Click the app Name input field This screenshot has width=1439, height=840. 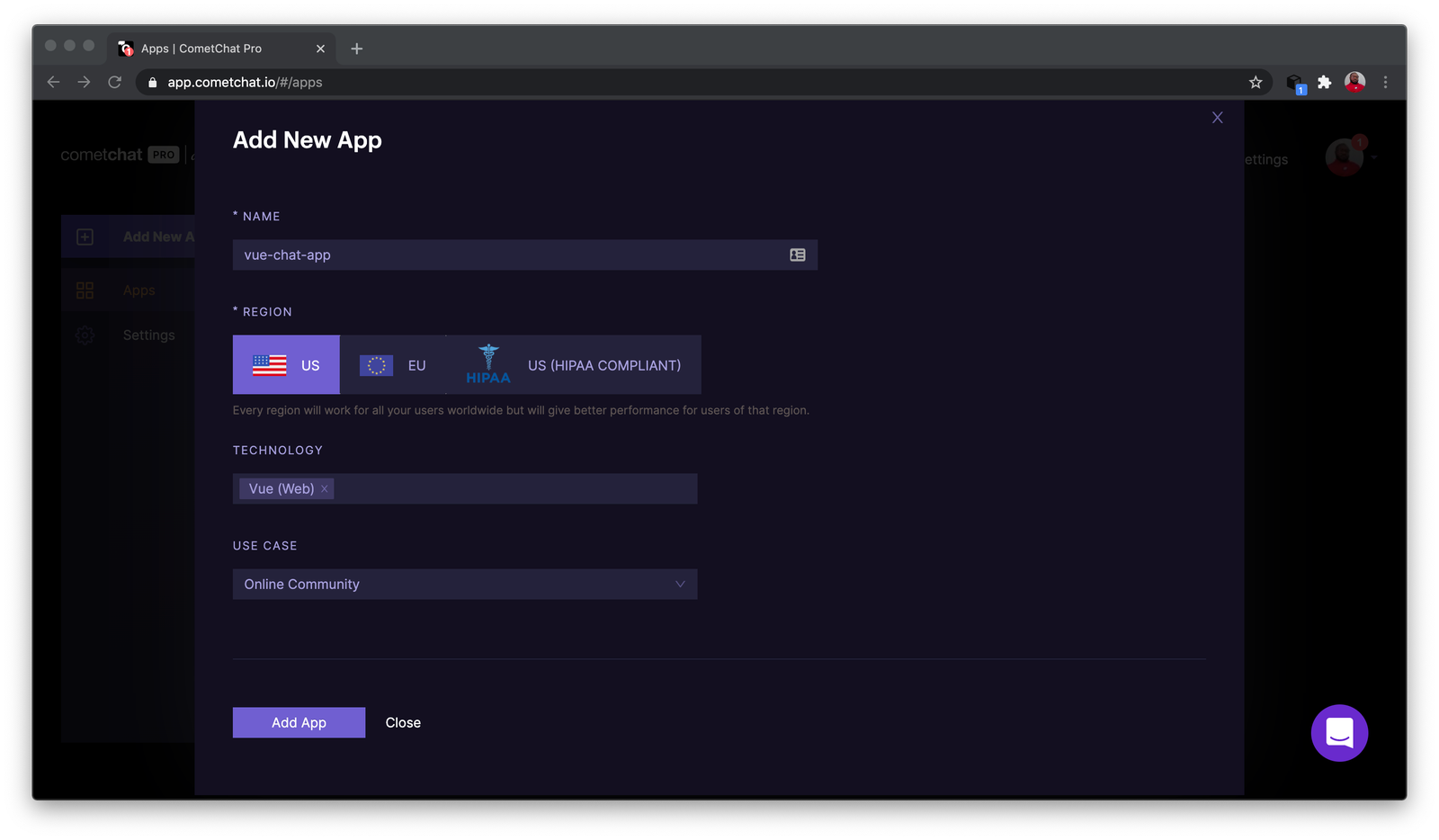click(524, 255)
